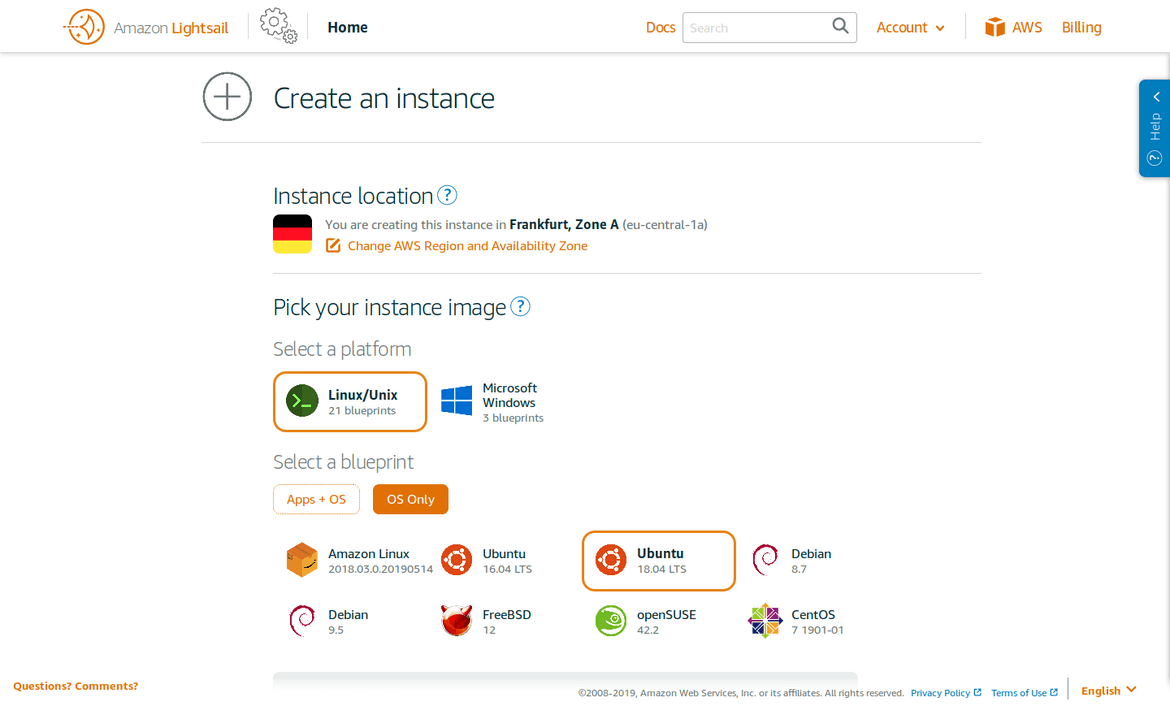Click the AWS cube icon
Viewport: 1170px width, 706px height.
(995, 27)
